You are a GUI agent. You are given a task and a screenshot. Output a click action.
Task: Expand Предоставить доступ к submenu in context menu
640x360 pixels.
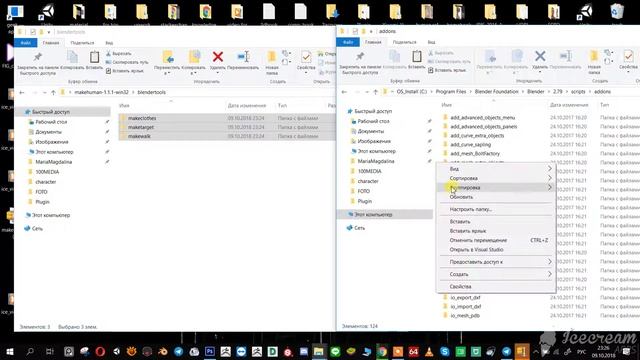click(x=496, y=262)
